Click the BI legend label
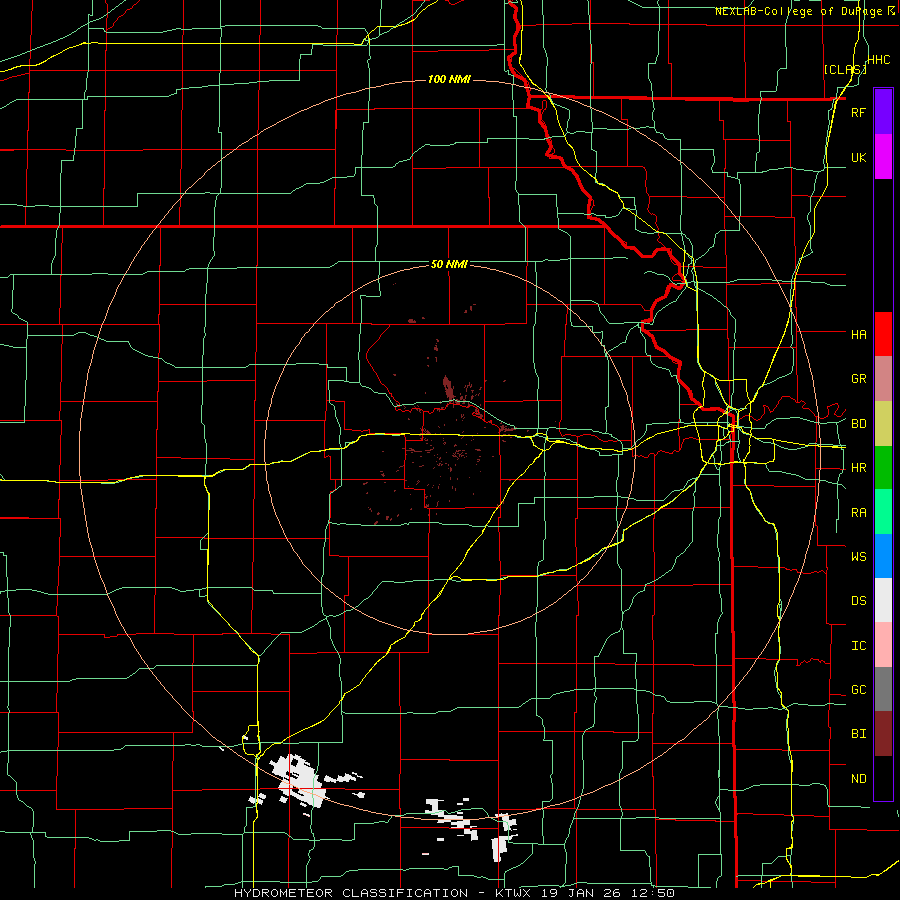The image size is (900, 900). 858,734
